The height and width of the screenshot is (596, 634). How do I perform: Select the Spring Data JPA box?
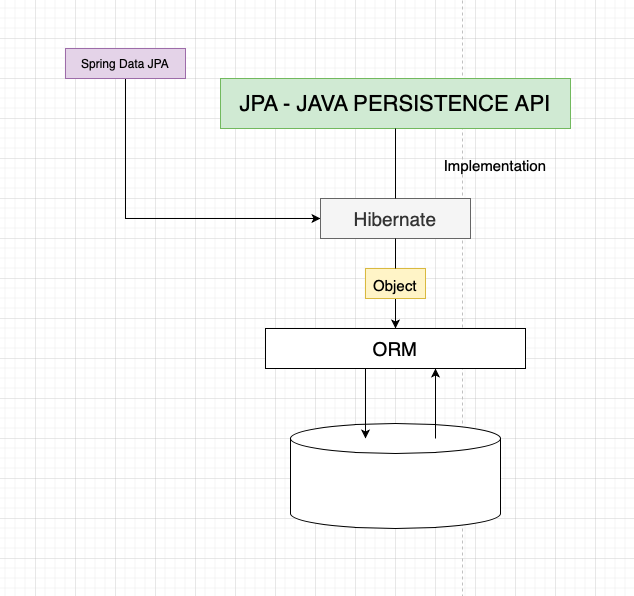pos(125,63)
